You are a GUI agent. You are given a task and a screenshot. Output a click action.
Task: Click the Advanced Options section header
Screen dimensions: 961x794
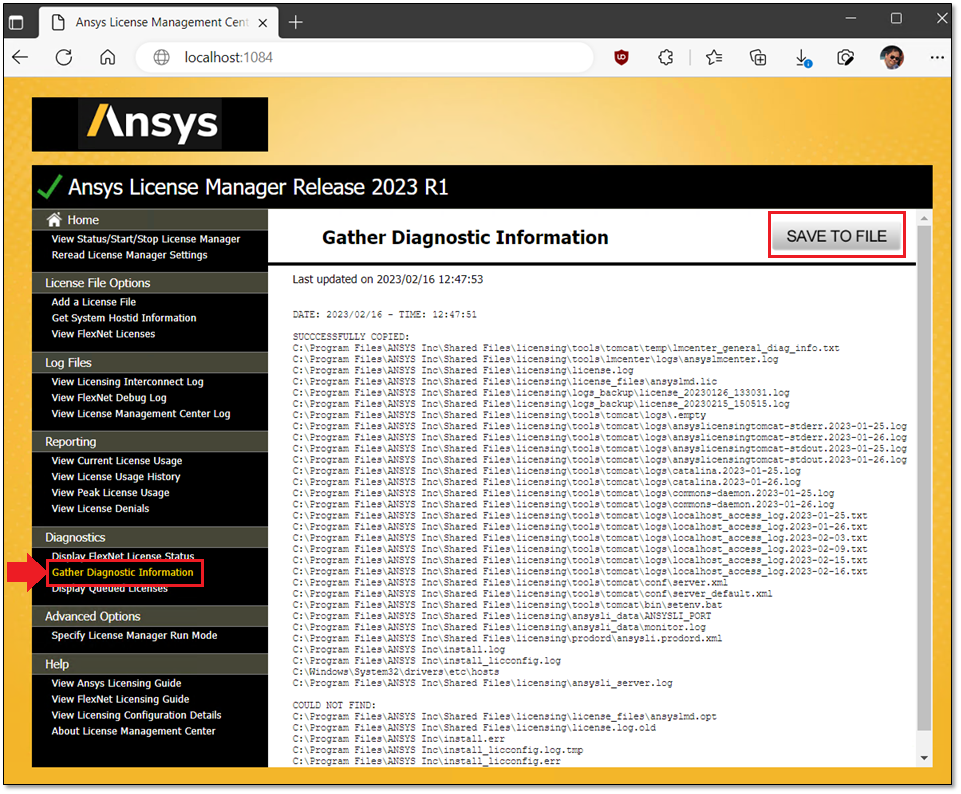coord(93,616)
